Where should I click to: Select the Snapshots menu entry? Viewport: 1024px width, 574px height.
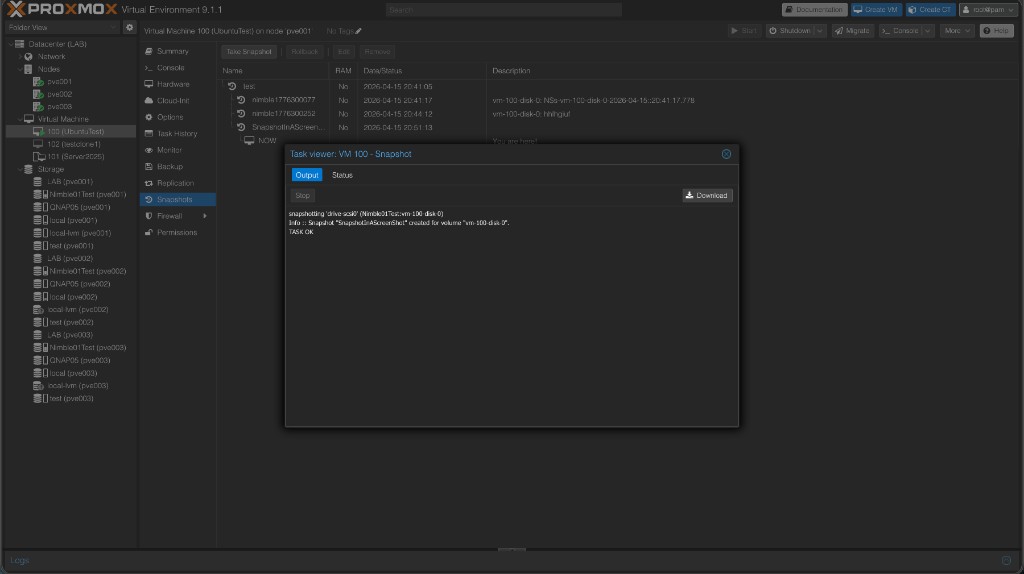(x=177, y=199)
